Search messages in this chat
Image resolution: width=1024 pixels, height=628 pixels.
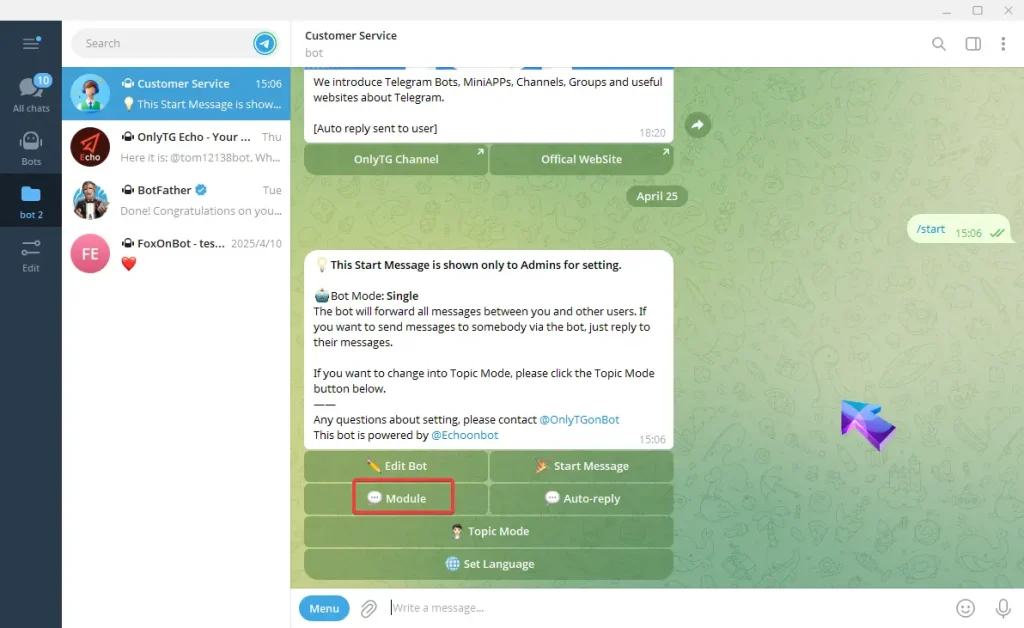(x=938, y=44)
